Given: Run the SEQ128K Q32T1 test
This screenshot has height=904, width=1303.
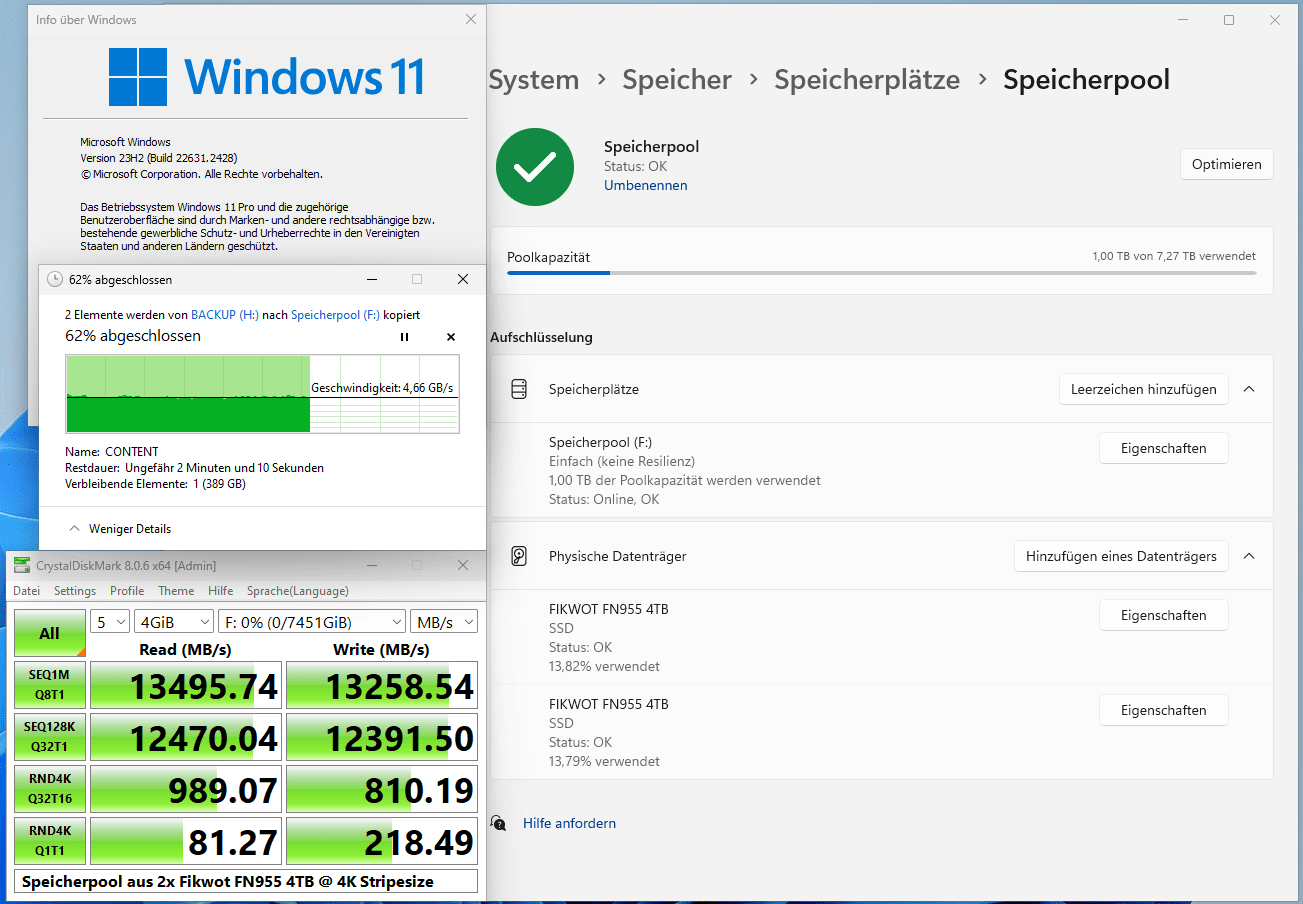Looking at the screenshot, I should click(50, 737).
